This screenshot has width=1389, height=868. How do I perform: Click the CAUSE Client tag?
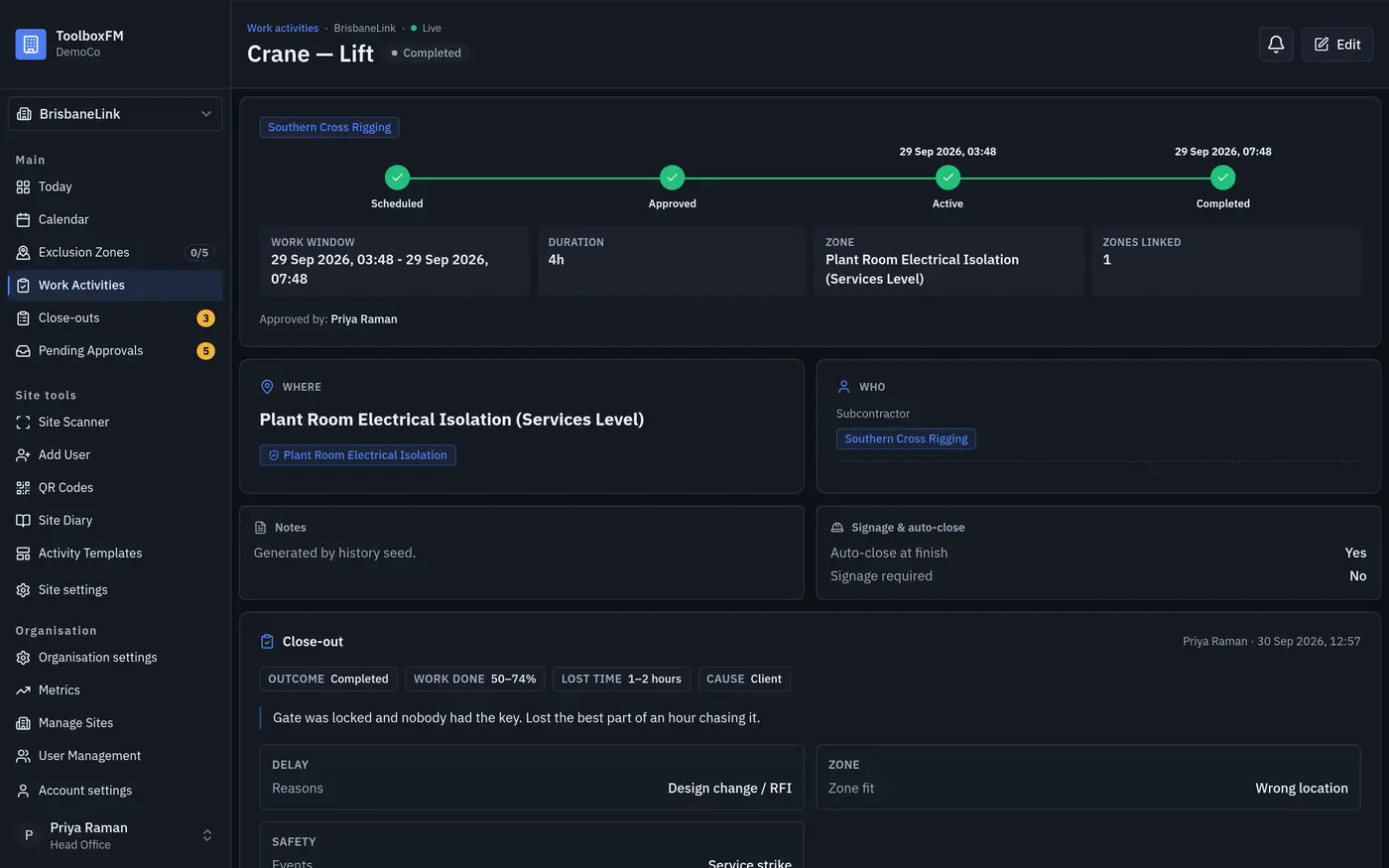coord(744,679)
